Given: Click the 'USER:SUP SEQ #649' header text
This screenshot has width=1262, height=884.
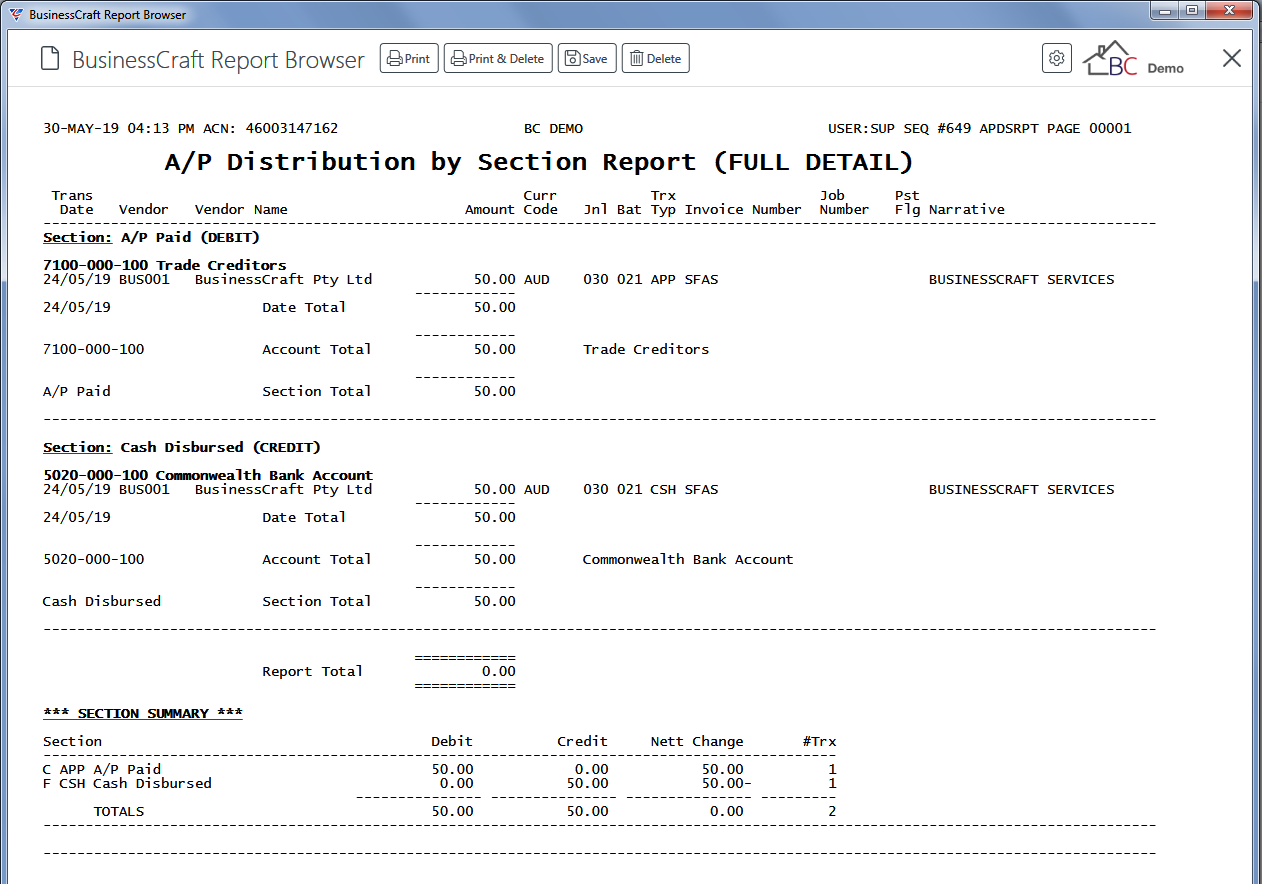Looking at the screenshot, I should [x=900, y=128].
